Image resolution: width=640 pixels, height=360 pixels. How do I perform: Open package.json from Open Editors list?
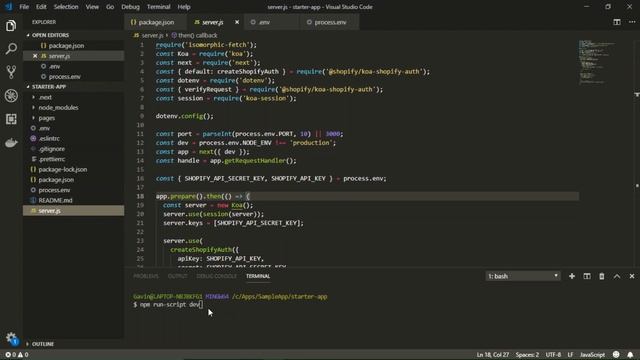[66, 46]
